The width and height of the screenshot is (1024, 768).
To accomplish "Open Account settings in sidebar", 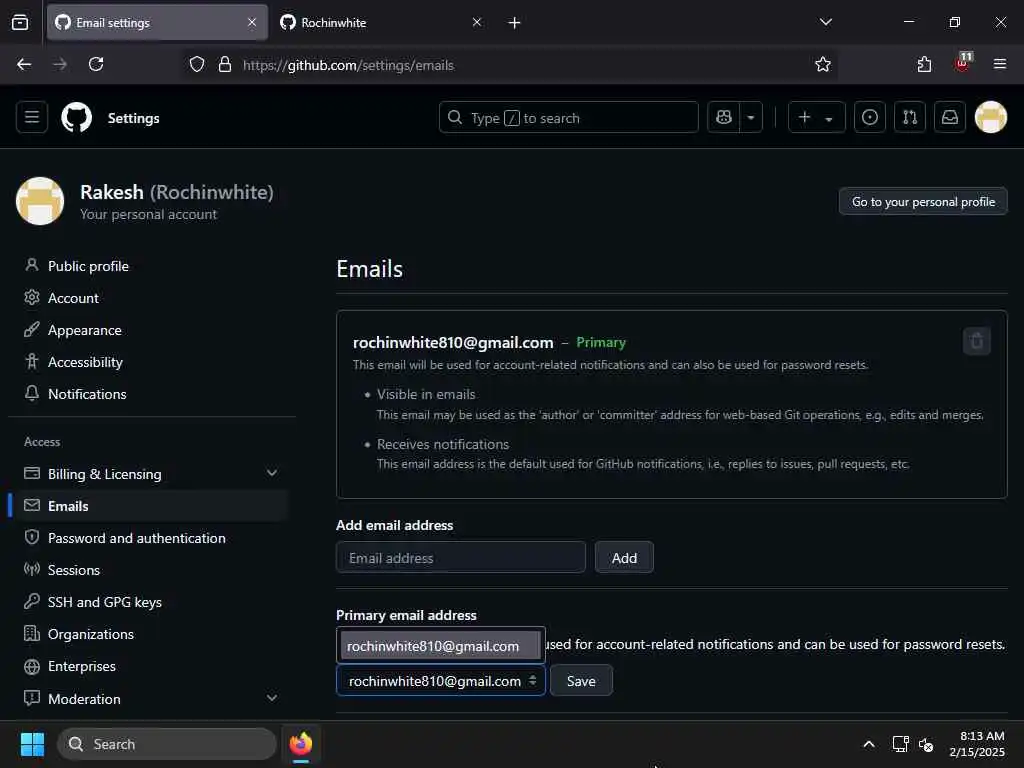I will coord(73,298).
